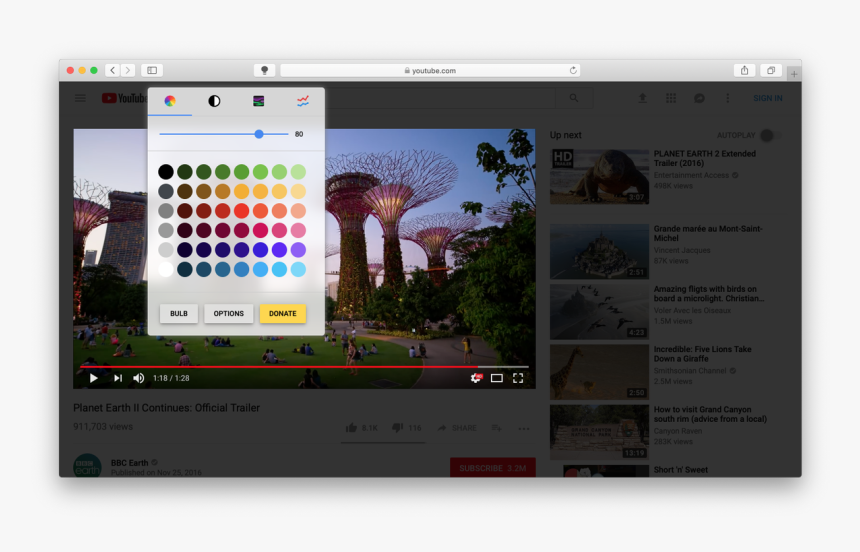860x552 pixels.
Task: Switch video to theater mode
Action: [497, 378]
